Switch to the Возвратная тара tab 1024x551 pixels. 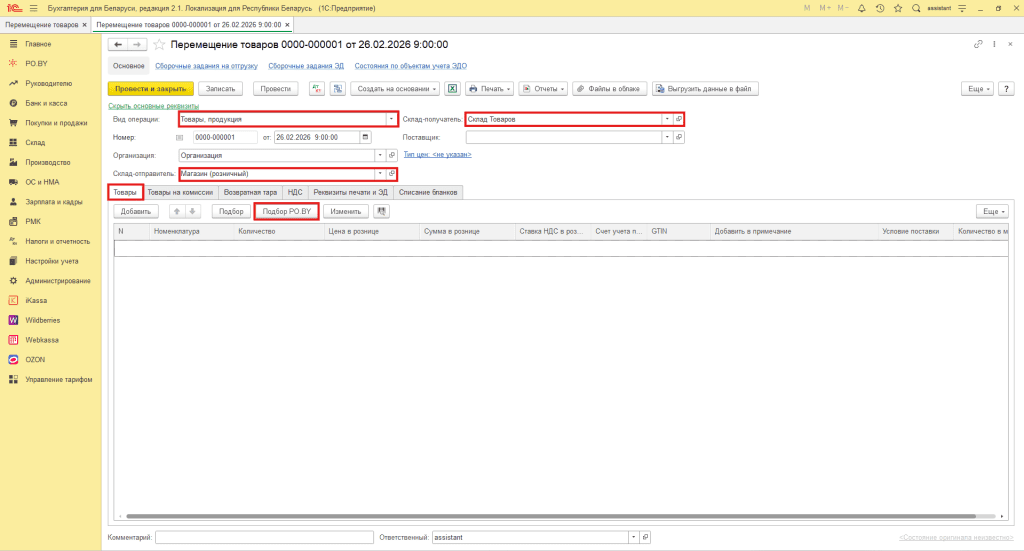point(250,192)
